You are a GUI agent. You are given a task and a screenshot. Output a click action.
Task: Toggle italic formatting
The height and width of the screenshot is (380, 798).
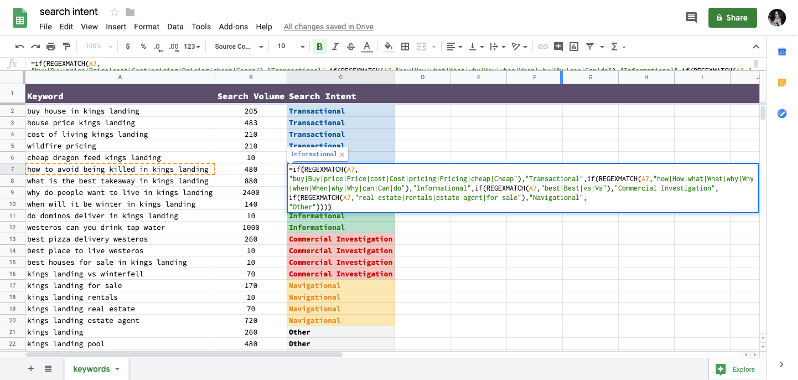(335, 47)
